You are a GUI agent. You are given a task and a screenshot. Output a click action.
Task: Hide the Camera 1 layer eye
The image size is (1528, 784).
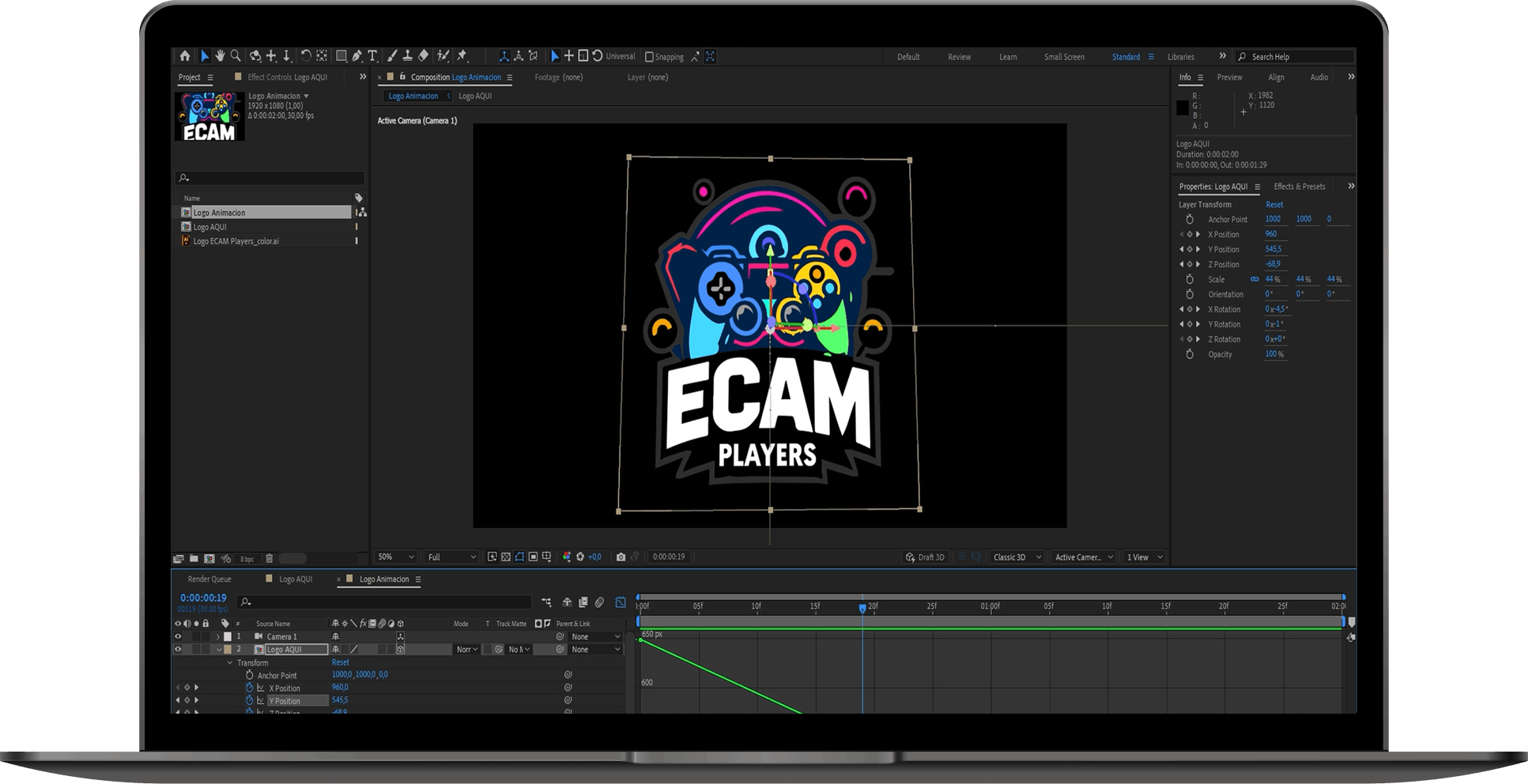178,637
